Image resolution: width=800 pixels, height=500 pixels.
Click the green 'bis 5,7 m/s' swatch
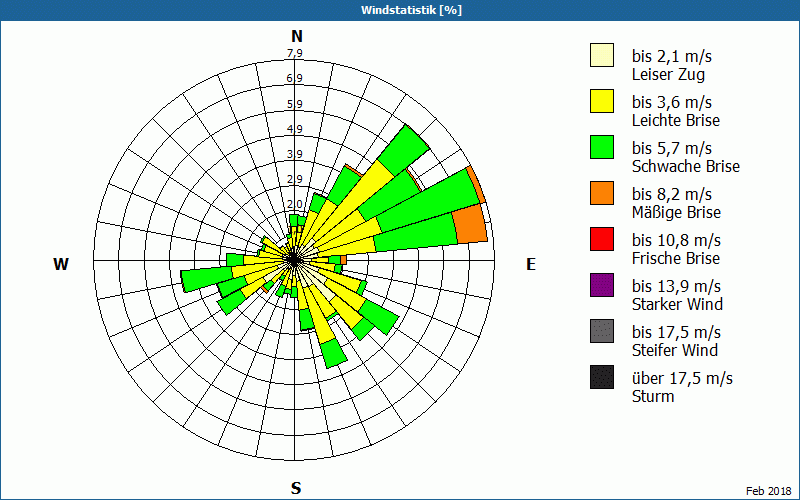[x=602, y=147]
